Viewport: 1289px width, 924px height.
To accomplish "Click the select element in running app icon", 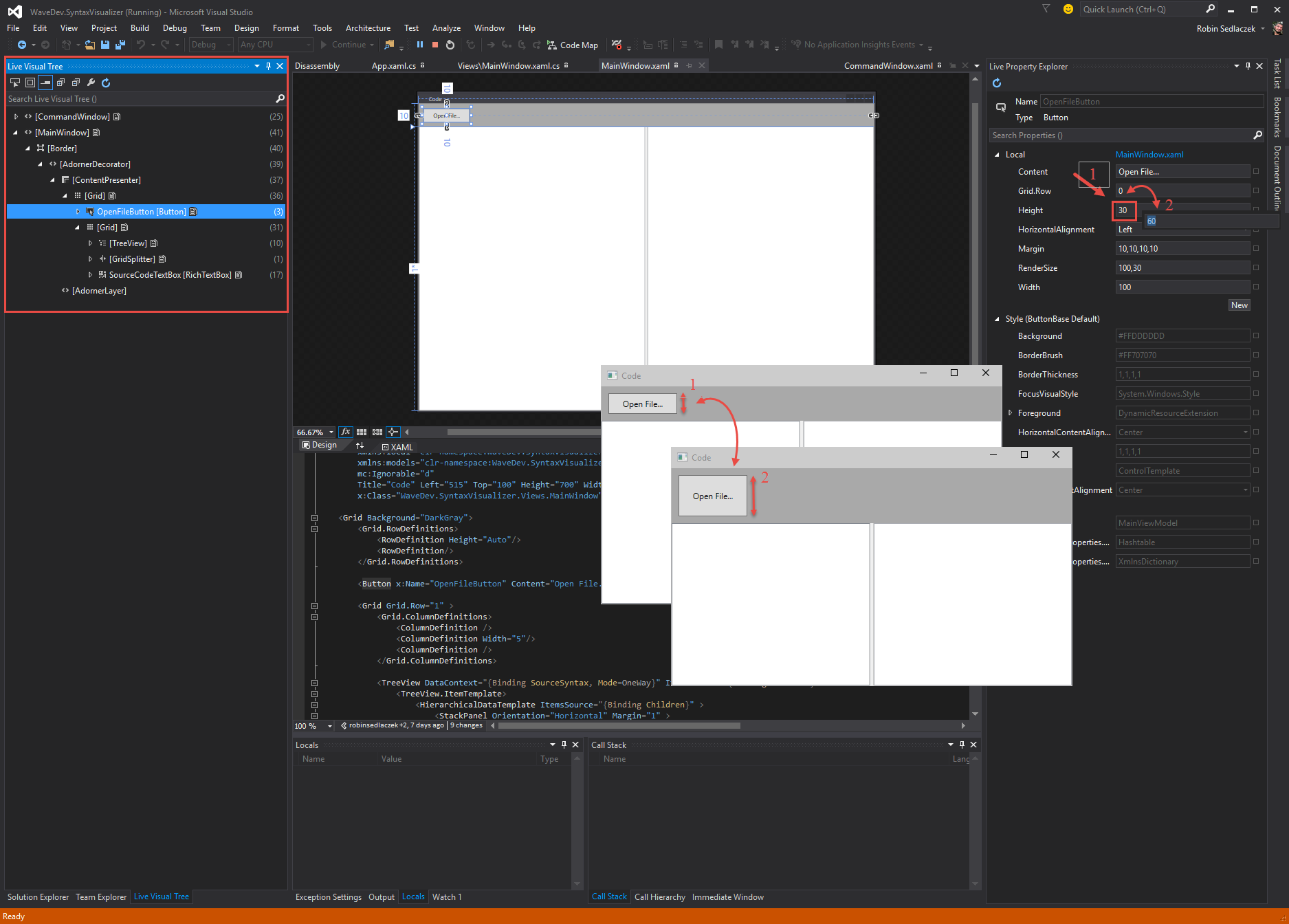I will pos(15,82).
